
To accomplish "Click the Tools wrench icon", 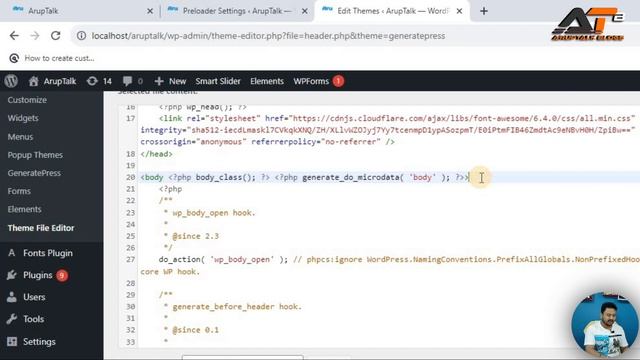I will point(12,319).
